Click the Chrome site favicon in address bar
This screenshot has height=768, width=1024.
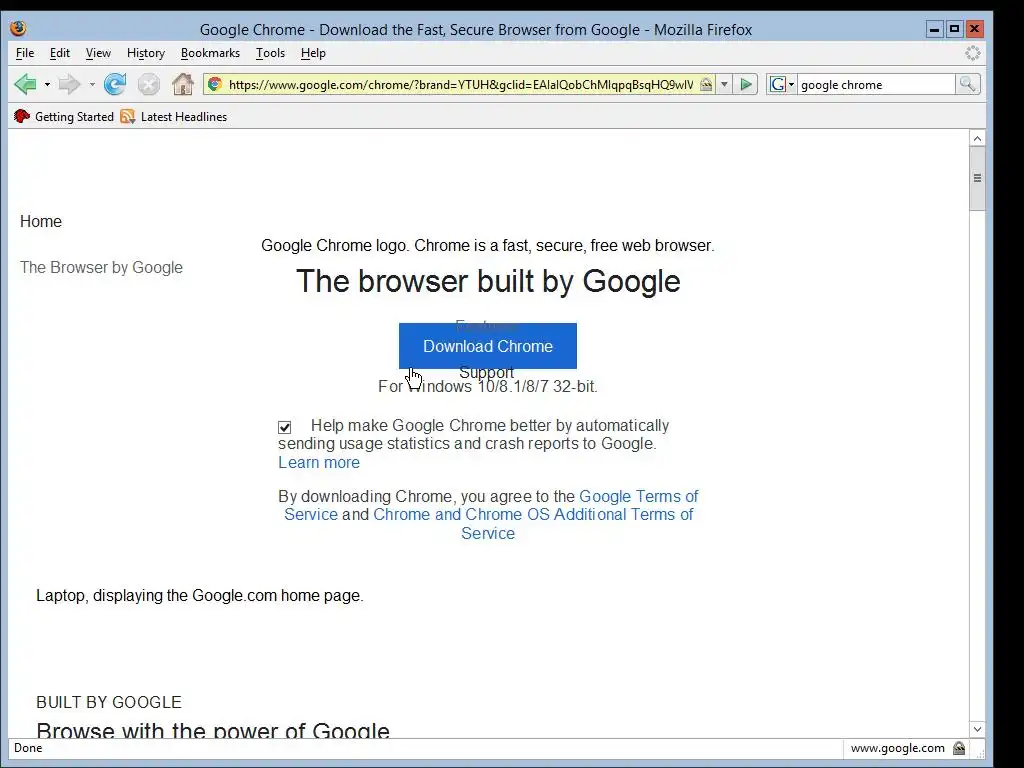click(215, 84)
